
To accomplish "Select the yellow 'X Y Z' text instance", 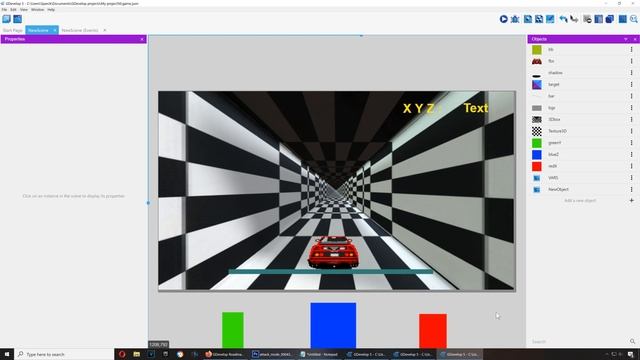I will coord(422,108).
